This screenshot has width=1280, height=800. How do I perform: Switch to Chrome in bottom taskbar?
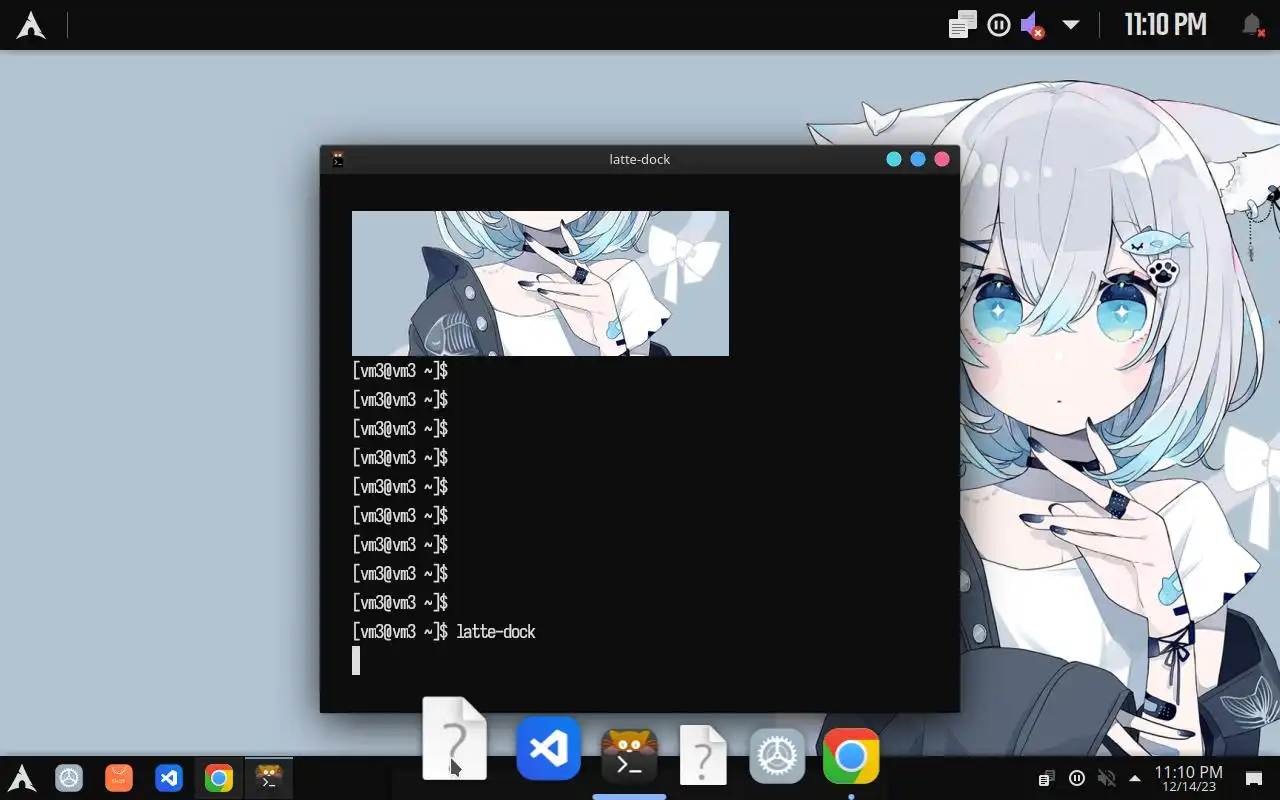pos(219,778)
